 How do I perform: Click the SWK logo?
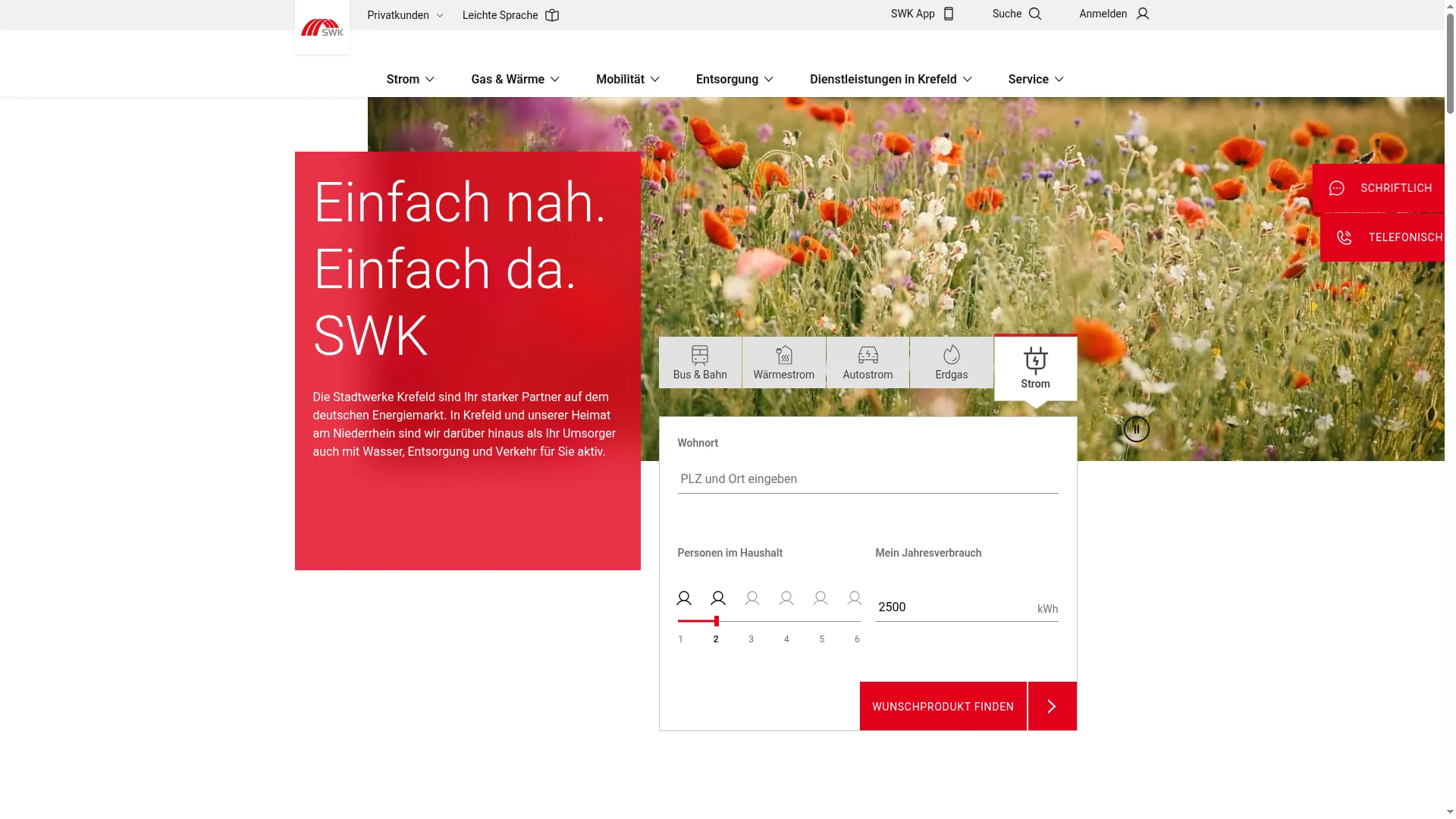pos(322,27)
